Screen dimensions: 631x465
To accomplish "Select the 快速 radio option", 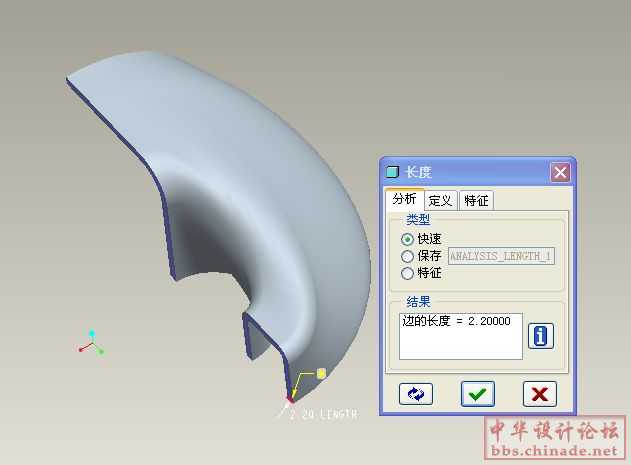I will (407, 239).
